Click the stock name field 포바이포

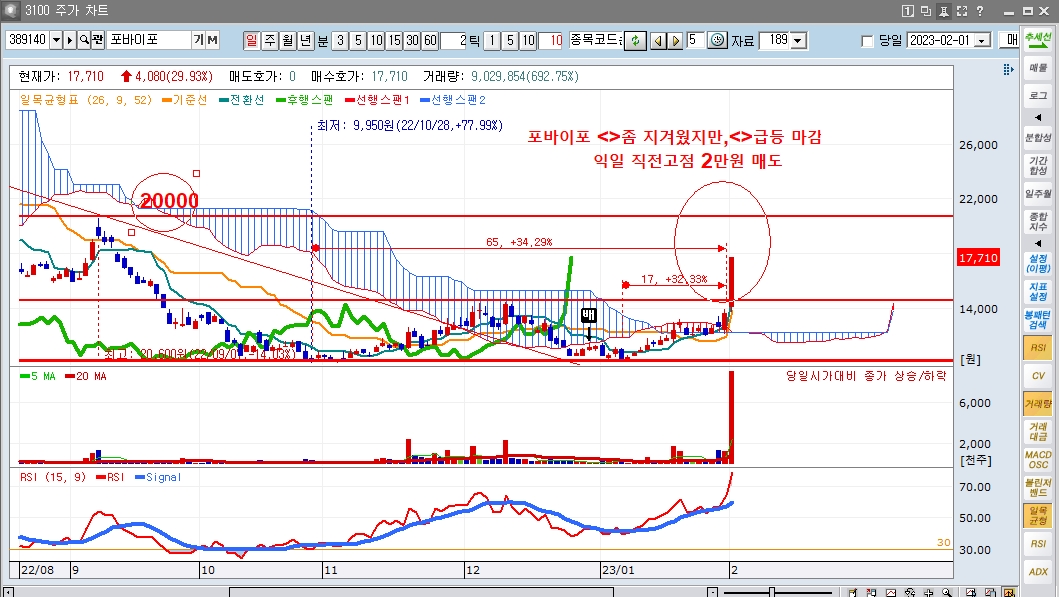(149, 40)
